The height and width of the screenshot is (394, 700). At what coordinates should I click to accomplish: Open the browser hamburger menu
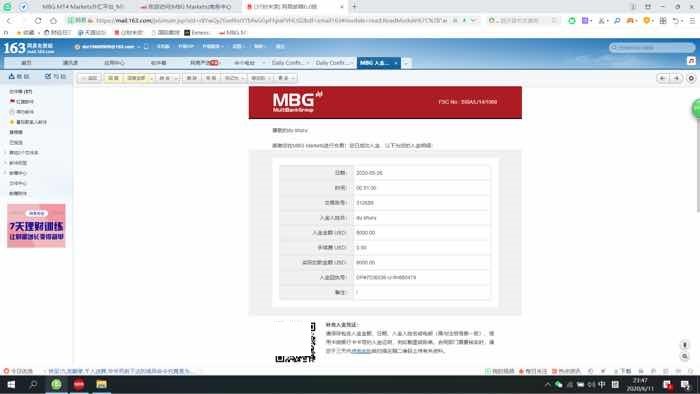(692, 21)
